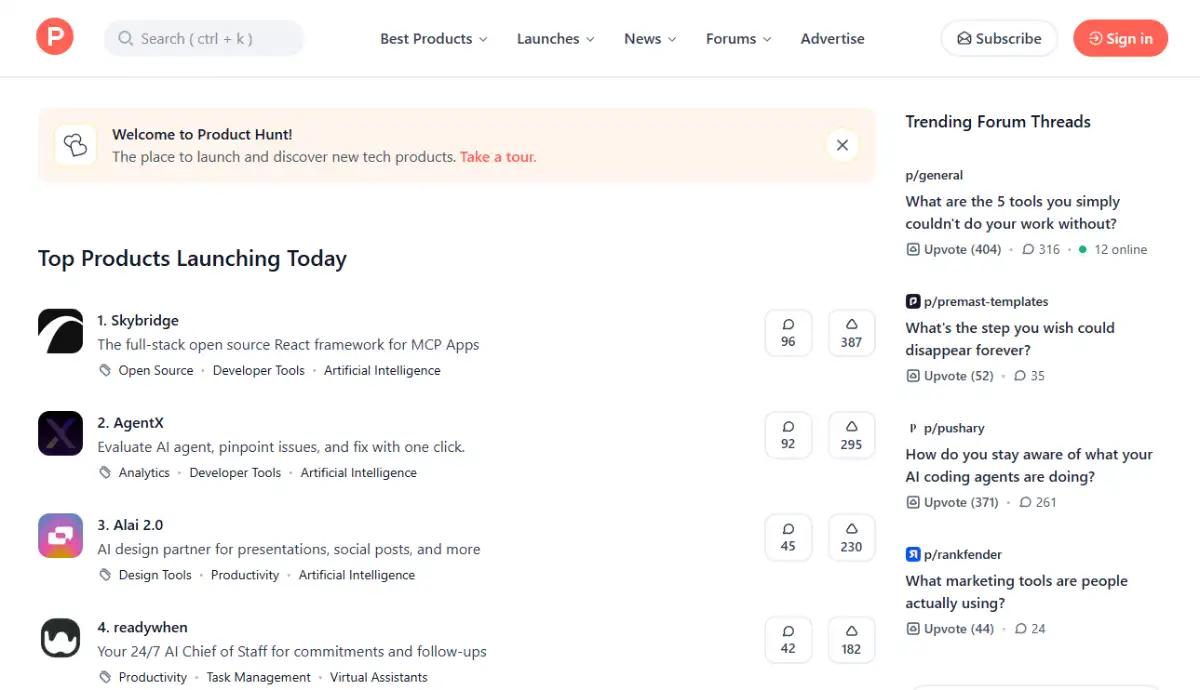Screen dimensions: 1200x690
Task: Expand the Launches menu
Action: tap(556, 38)
